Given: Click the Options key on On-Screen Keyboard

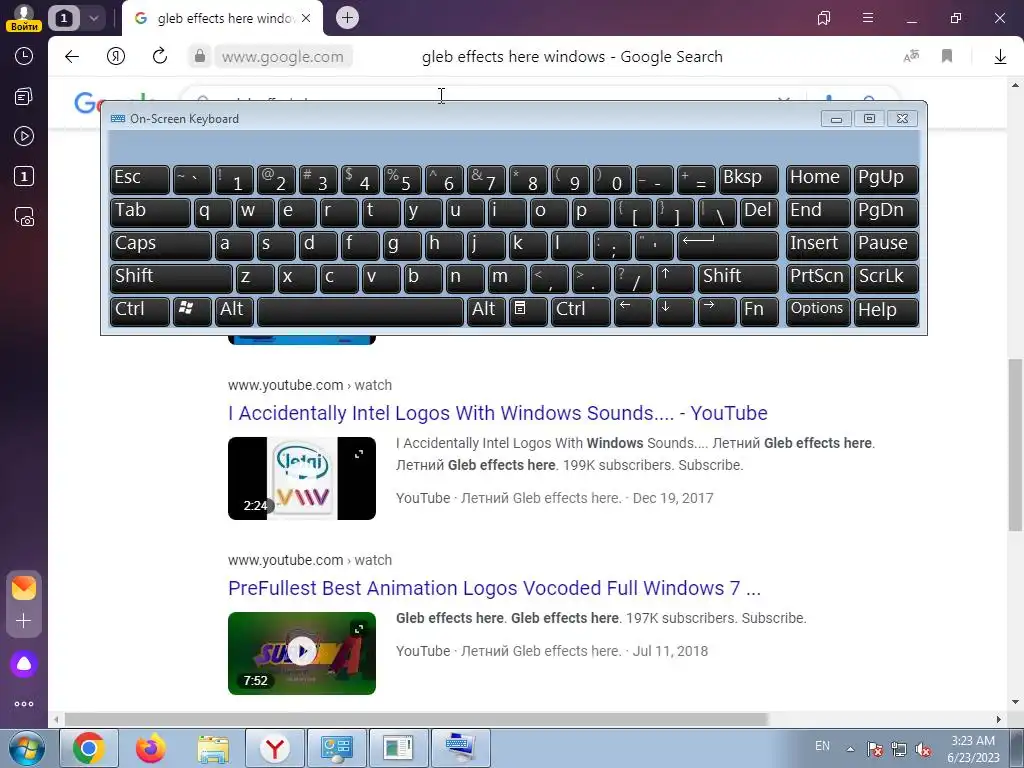Looking at the screenshot, I should [x=818, y=310].
